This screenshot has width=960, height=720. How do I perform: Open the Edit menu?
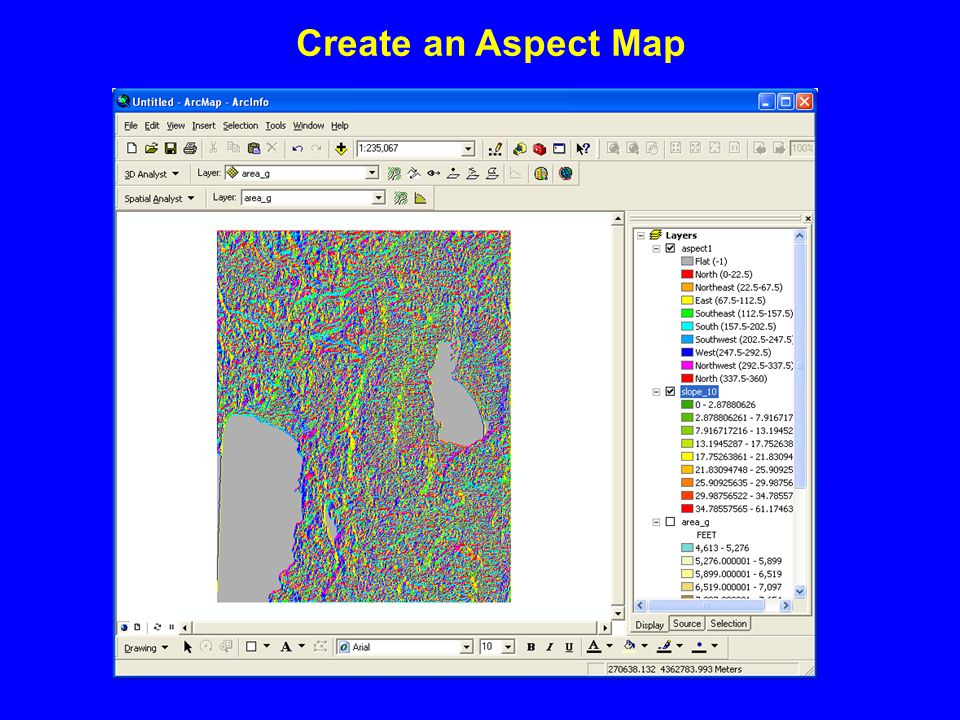pos(152,126)
